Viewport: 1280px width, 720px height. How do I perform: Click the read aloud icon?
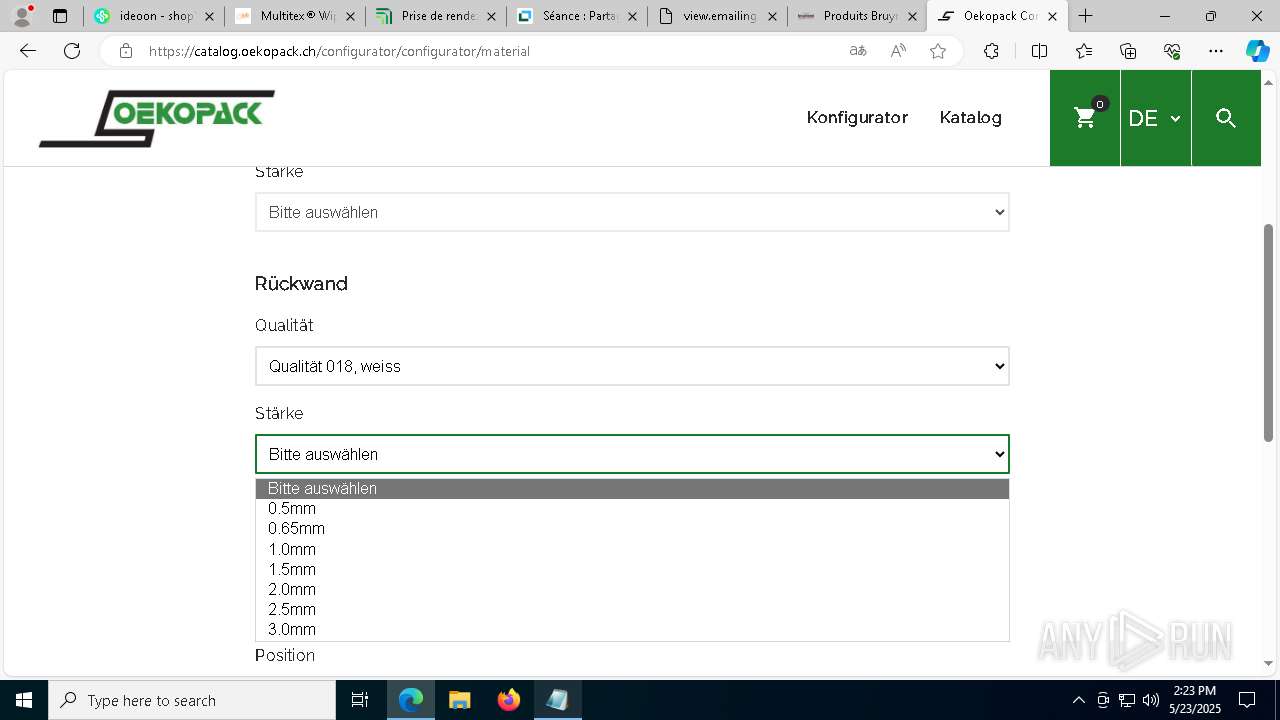click(898, 51)
